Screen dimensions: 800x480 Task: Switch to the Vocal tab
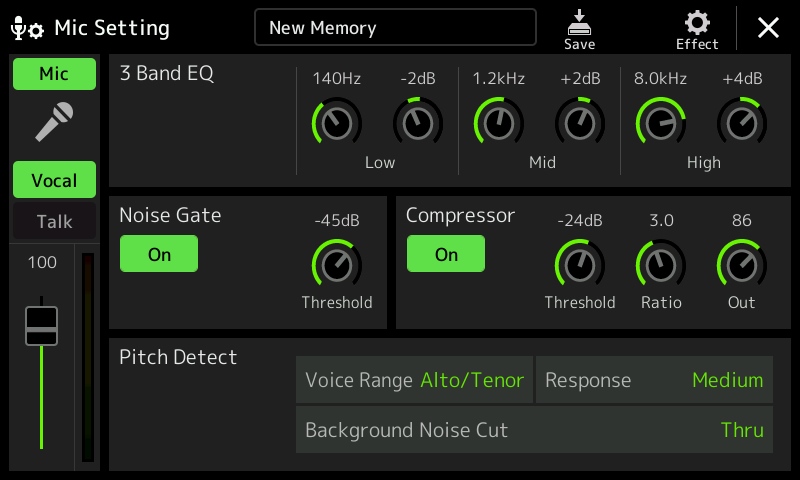(54, 180)
